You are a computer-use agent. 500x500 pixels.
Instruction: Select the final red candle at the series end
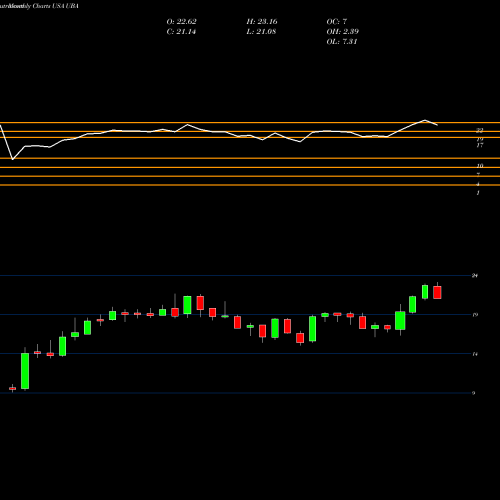pyautogui.click(x=437, y=292)
